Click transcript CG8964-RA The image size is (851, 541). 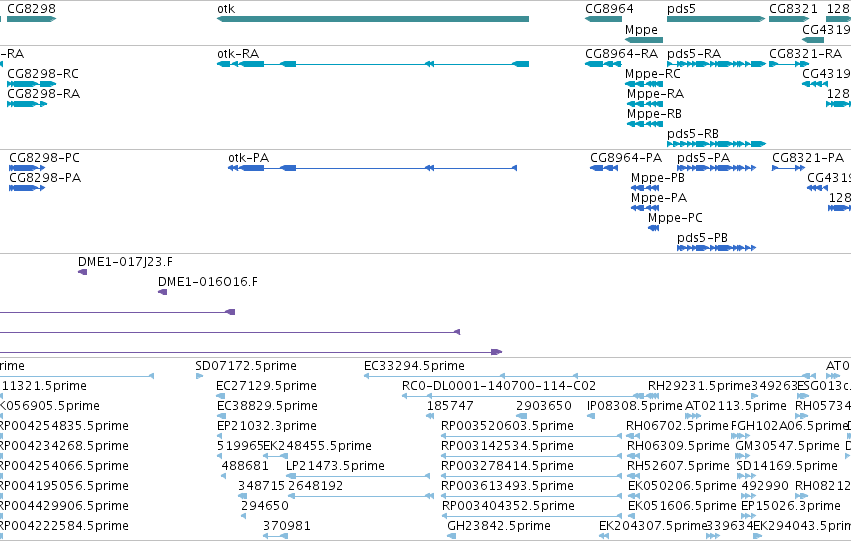(x=603, y=64)
